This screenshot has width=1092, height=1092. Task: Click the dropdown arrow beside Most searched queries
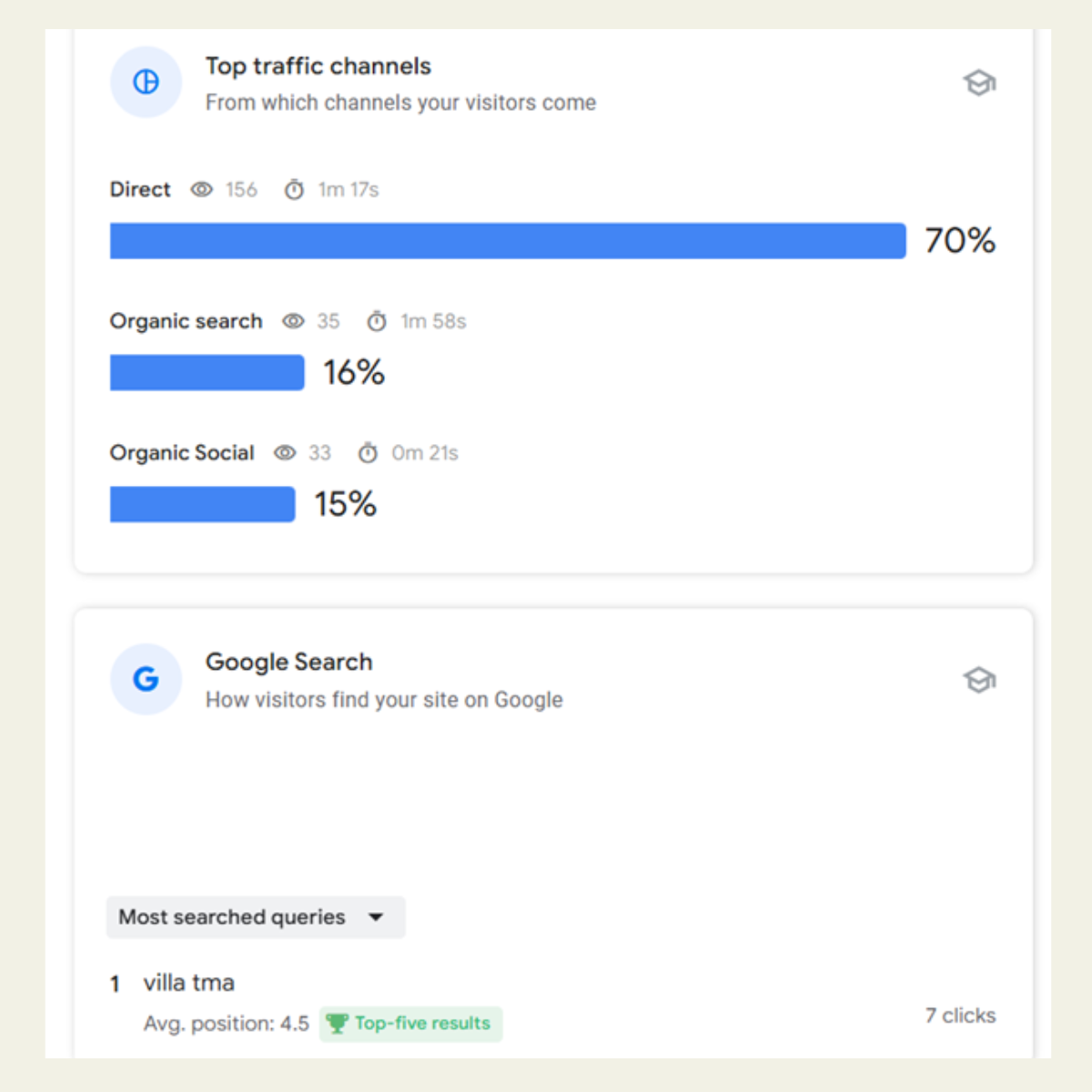tap(376, 917)
